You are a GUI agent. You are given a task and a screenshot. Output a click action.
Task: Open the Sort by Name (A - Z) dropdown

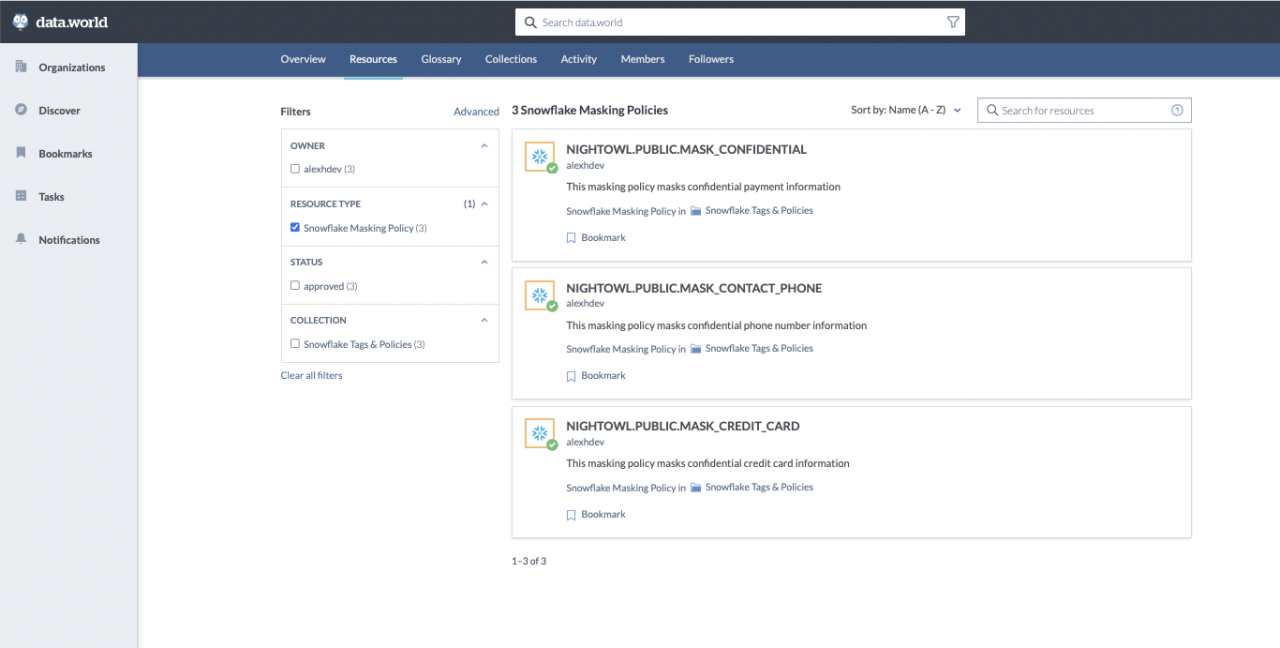(906, 110)
